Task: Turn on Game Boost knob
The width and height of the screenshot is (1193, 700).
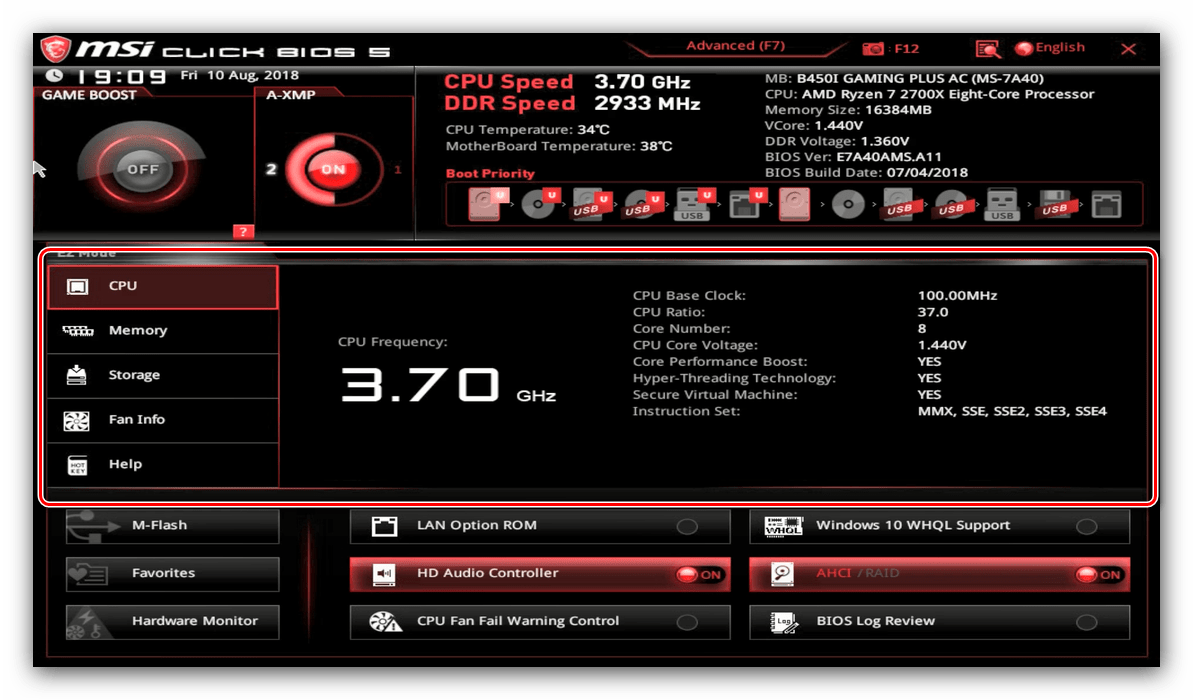Action: click(143, 169)
